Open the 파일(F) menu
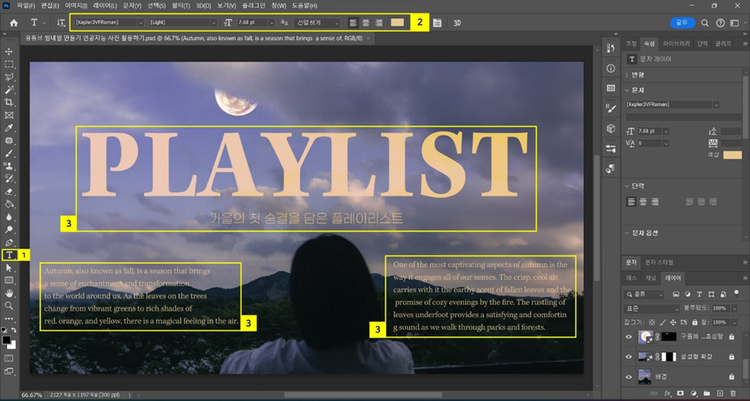The width and height of the screenshot is (750, 401). pyautogui.click(x=26, y=6)
